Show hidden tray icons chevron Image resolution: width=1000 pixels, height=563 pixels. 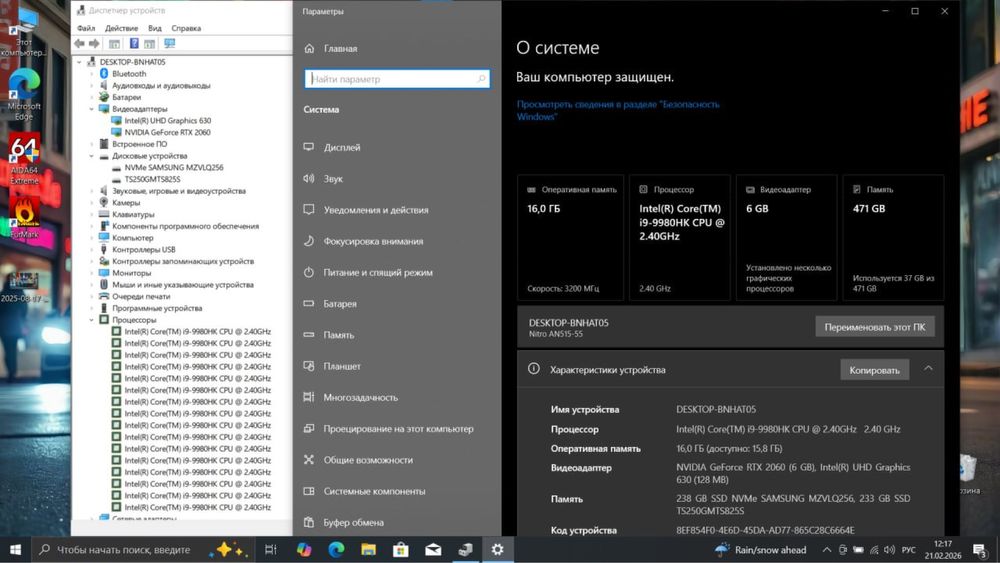827,550
